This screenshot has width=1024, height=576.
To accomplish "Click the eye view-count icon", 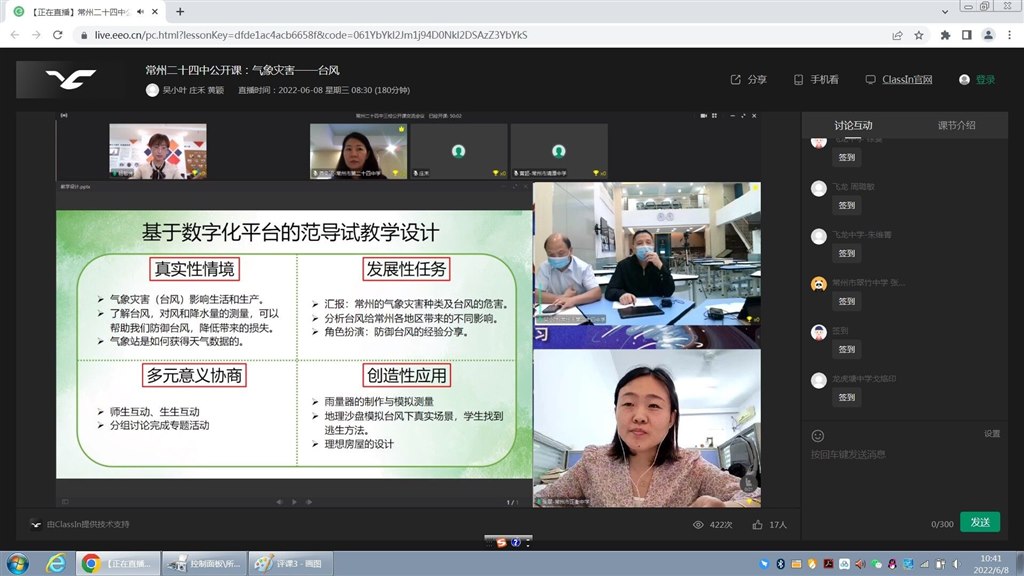I will [698, 524].
